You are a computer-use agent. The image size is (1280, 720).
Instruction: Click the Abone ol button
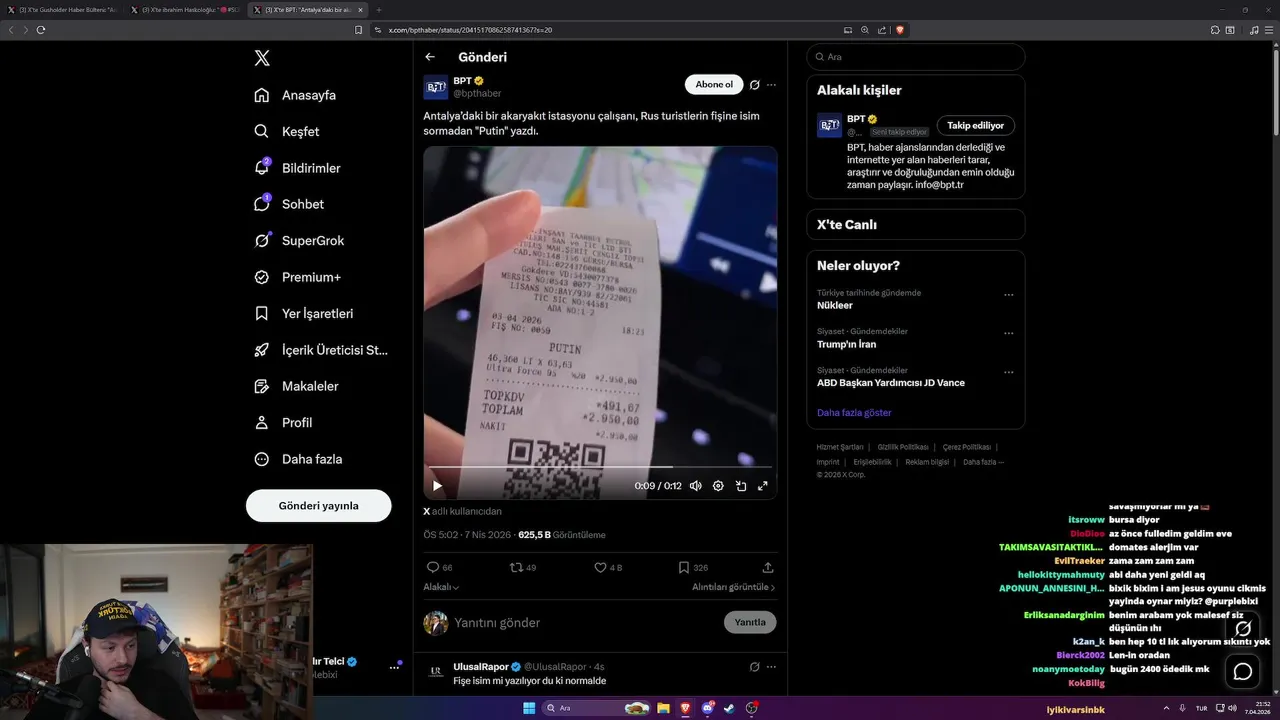click(x=714, y=85)
